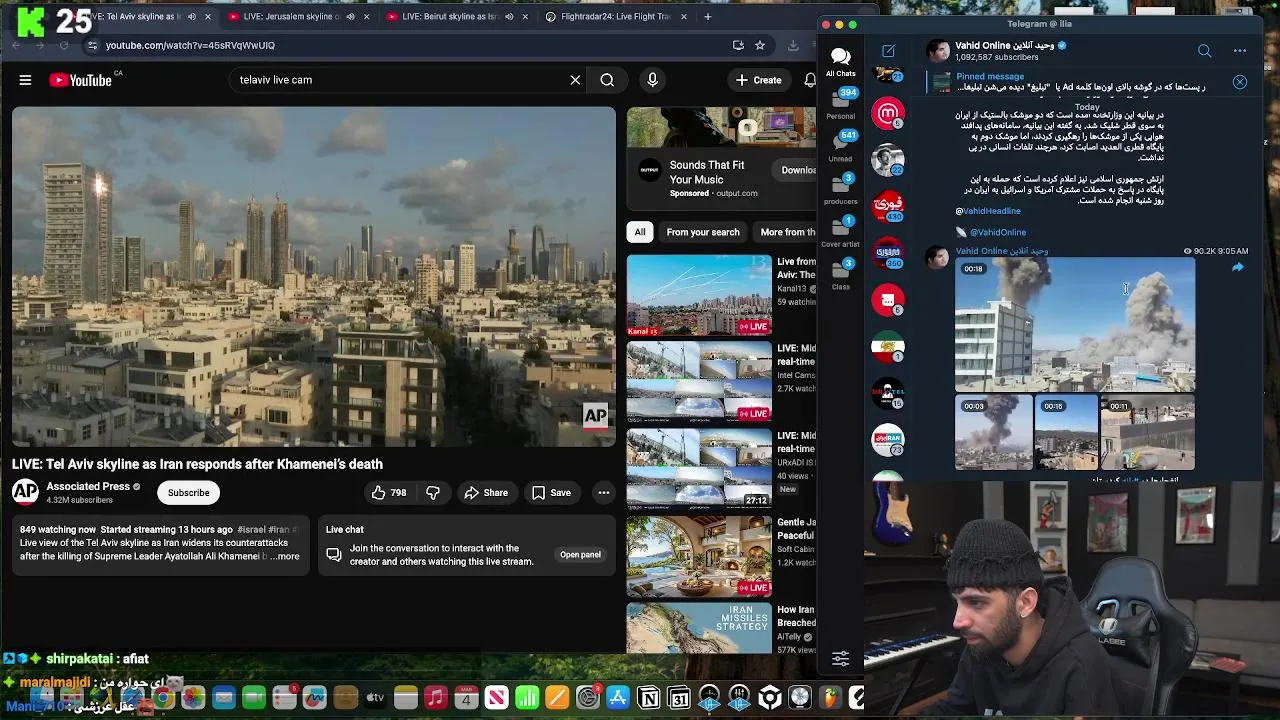Click the Create button on YouTube

click(x=759, y=80)
